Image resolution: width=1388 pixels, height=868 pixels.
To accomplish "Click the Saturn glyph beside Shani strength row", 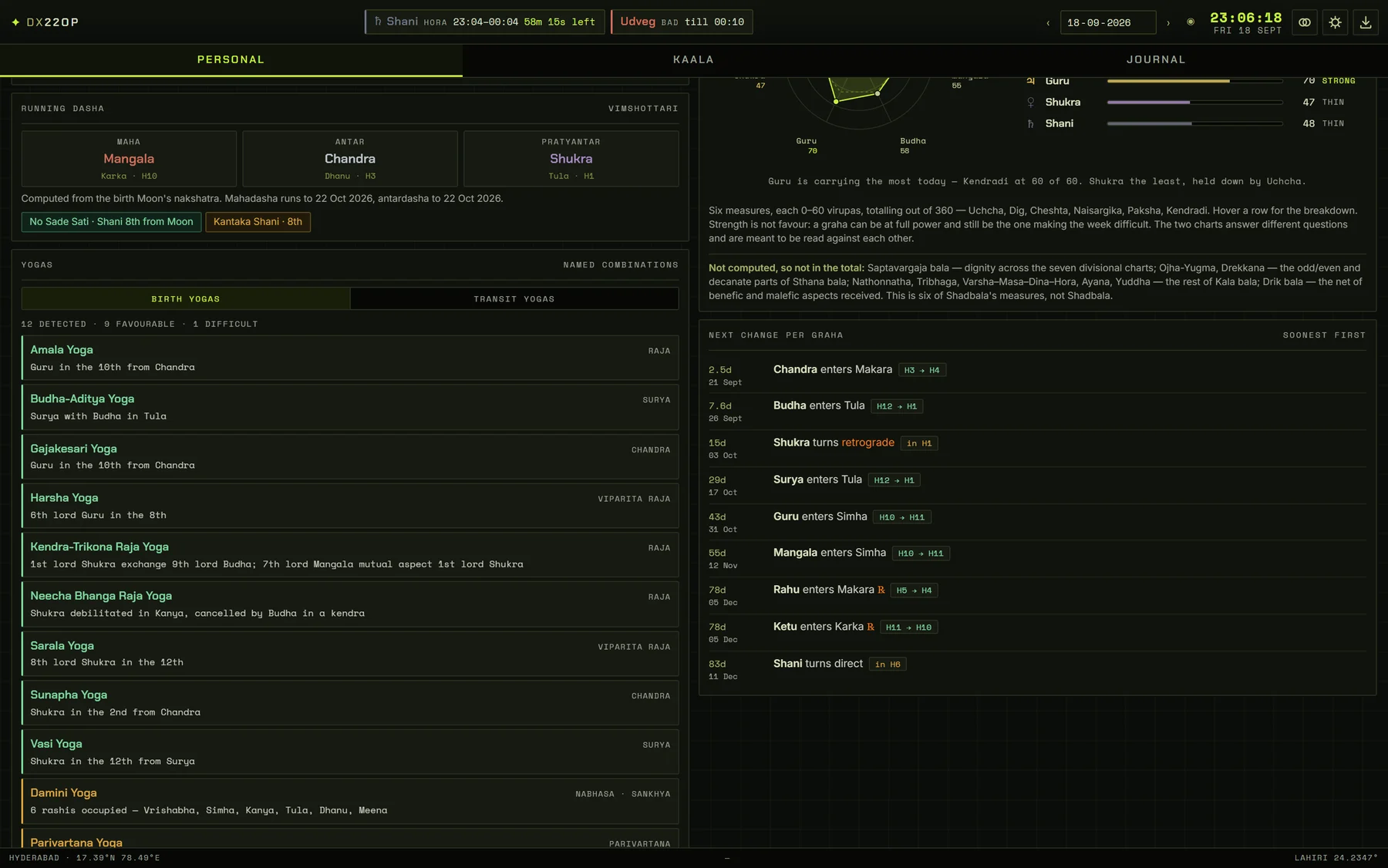I will [x=1031, y=123].
